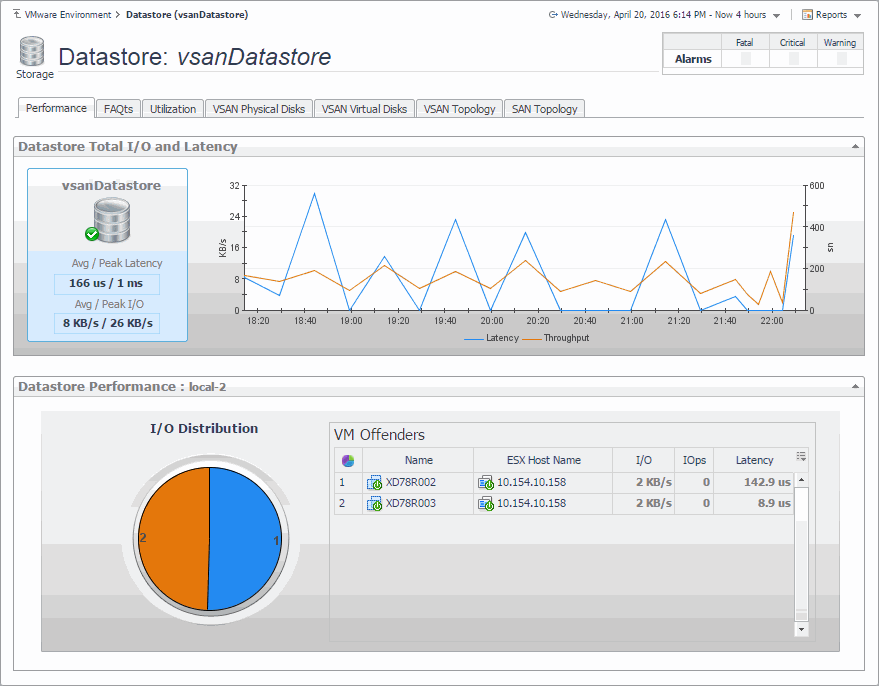This screenshot has width=879, height=686.
Task: Click the Storage datastore icon in header
Action: point(31,53)
